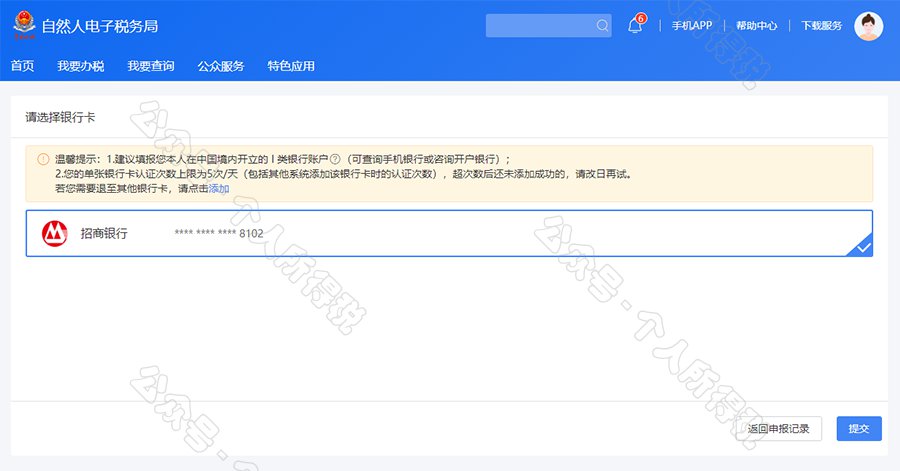Open 帮助中心 link
900x471 pixels.
(x=757, y=26)
